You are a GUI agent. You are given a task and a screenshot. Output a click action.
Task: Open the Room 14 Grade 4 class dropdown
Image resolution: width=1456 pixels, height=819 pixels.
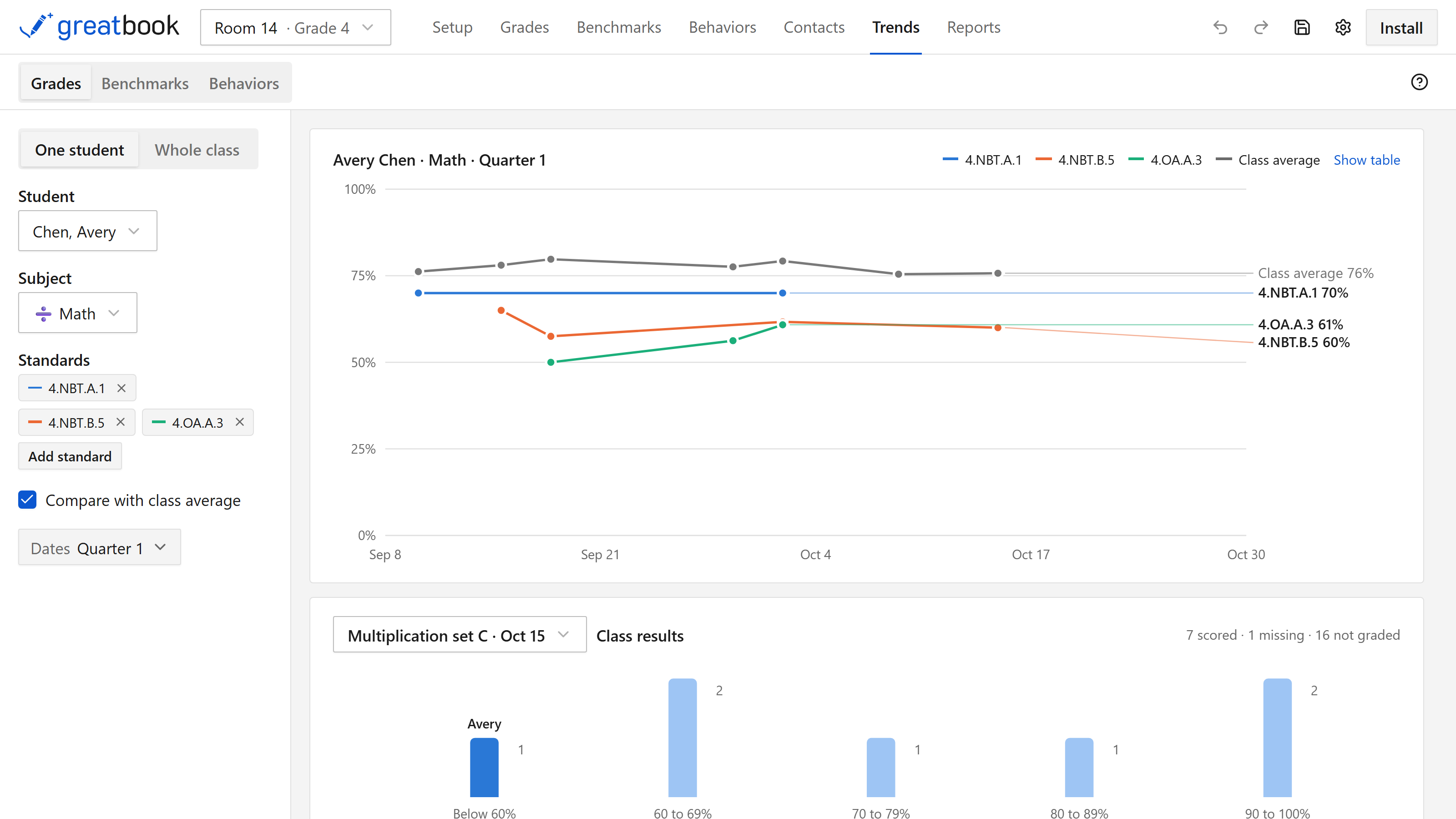click(x=295, y=27)
